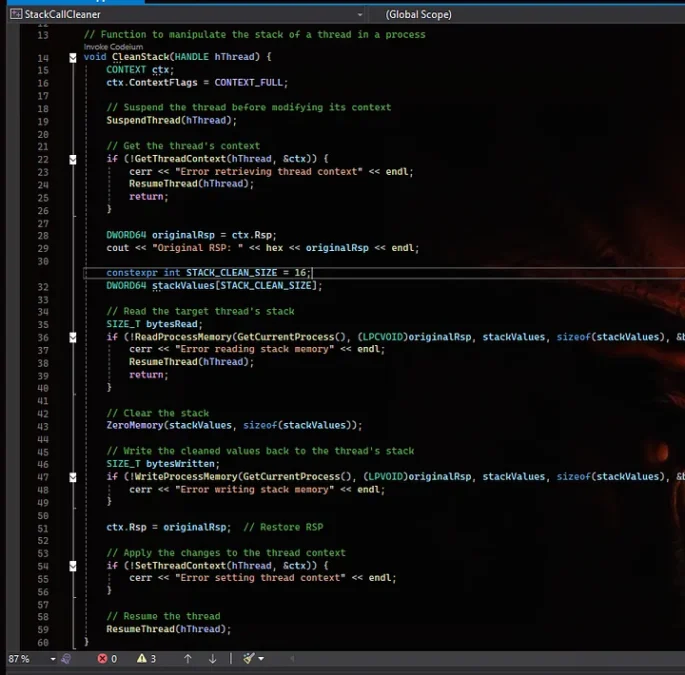
Task: Click line number 60 in the gutter
Action: click(x=43, y=642)
